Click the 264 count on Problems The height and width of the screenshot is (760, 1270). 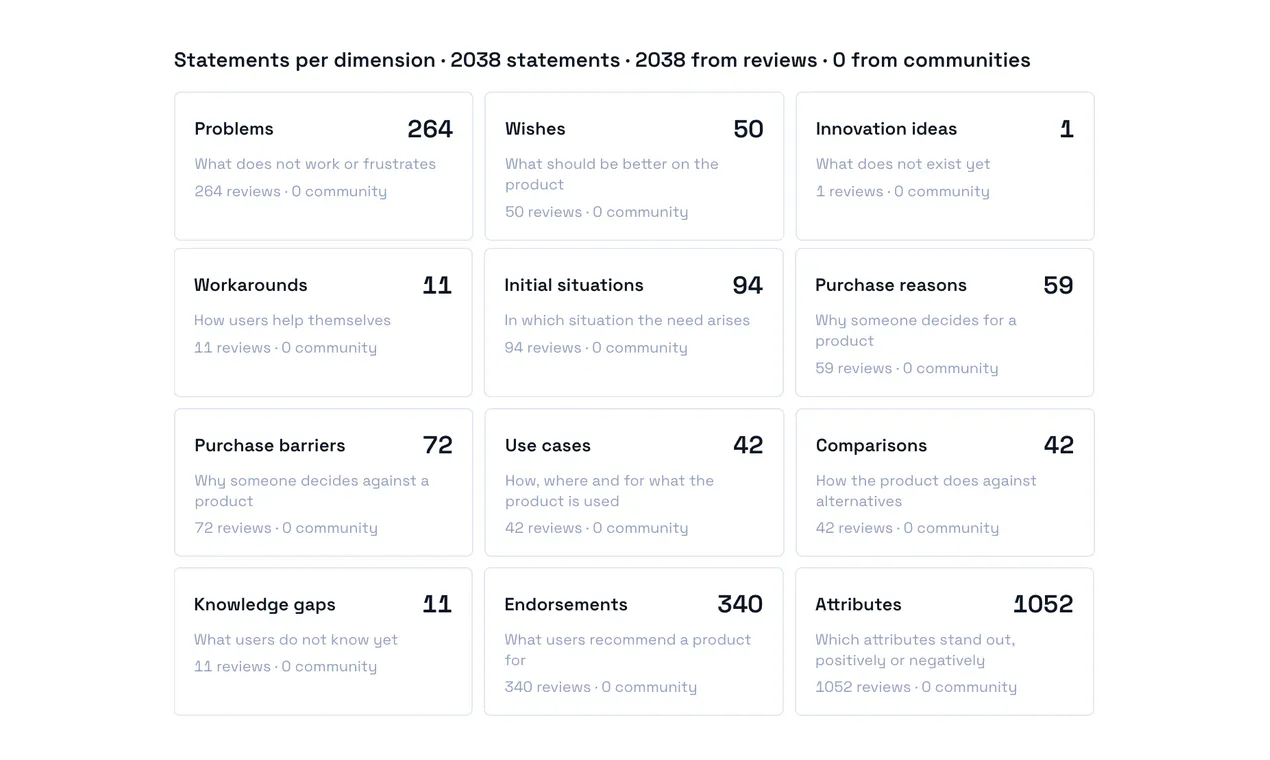click(x=430, y=129)
